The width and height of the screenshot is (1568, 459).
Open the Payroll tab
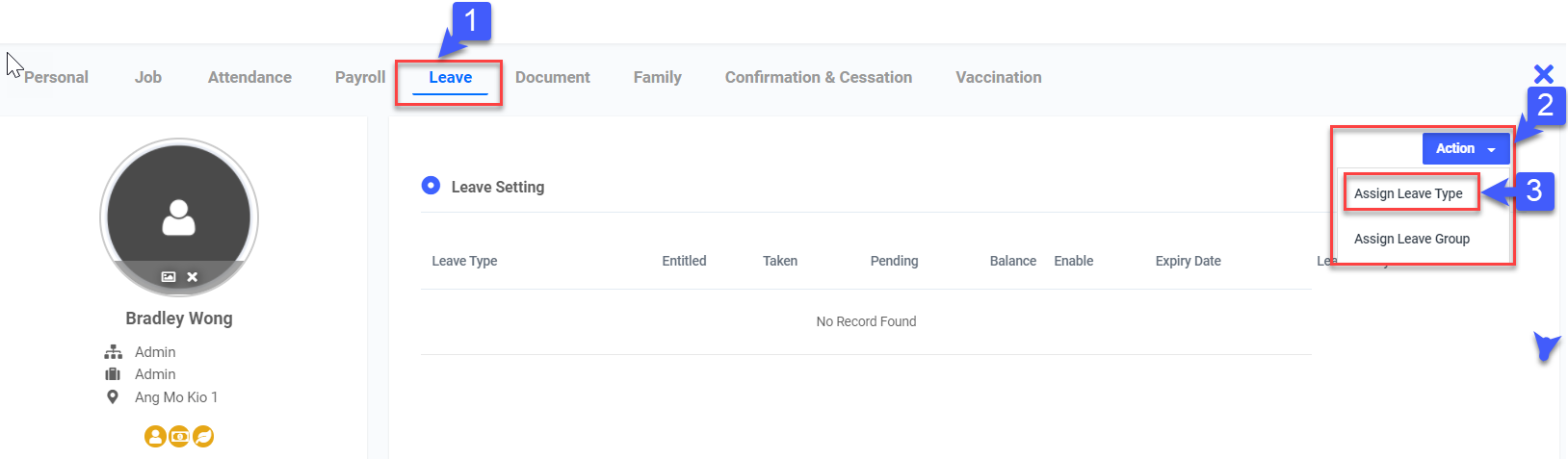pos(360,78)
